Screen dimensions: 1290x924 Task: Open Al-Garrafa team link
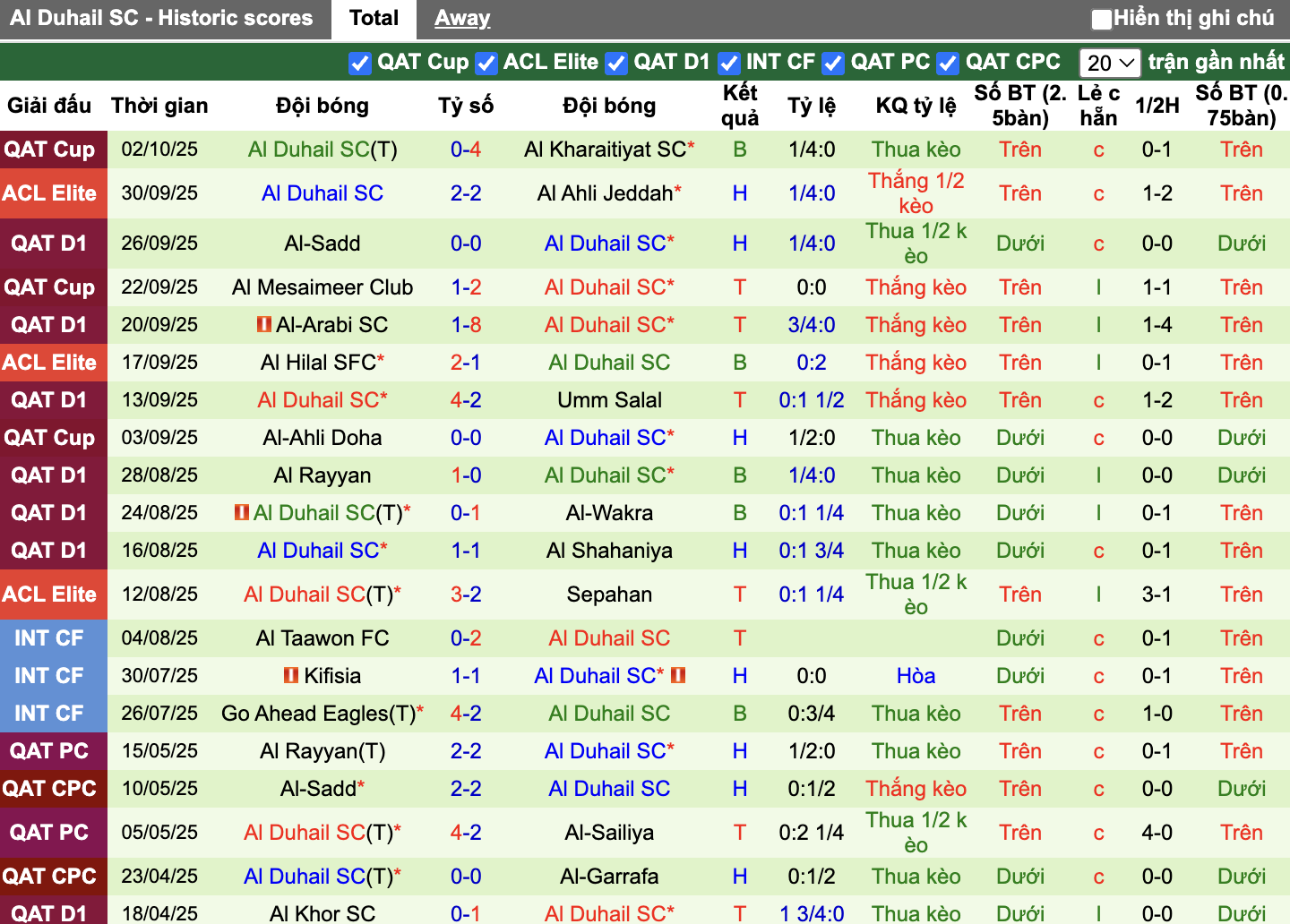pos(609,877)
